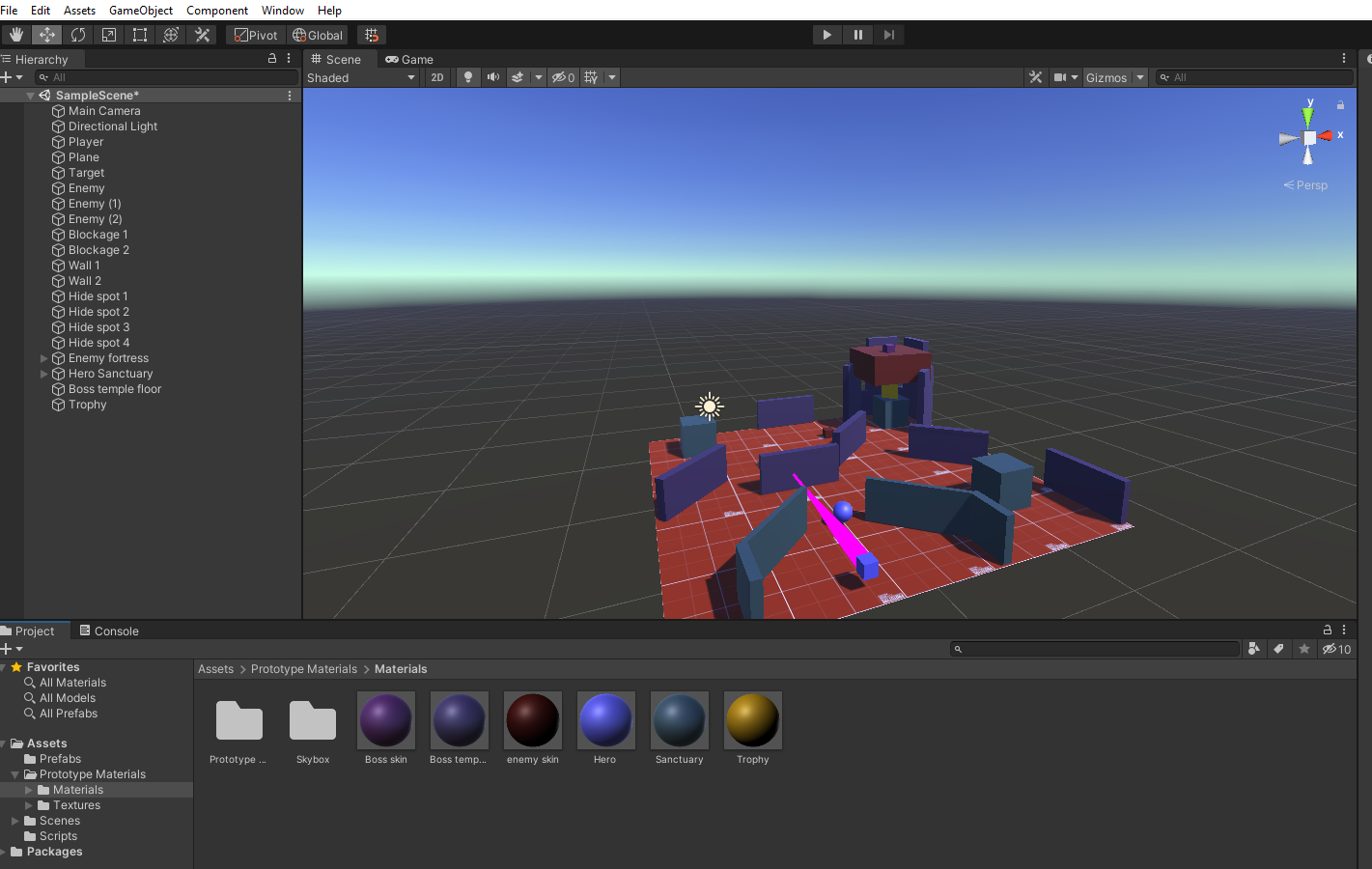Expand Hero Sanctuary in Hierarchy
1372x869 pixels.
(x=43, y=374)
